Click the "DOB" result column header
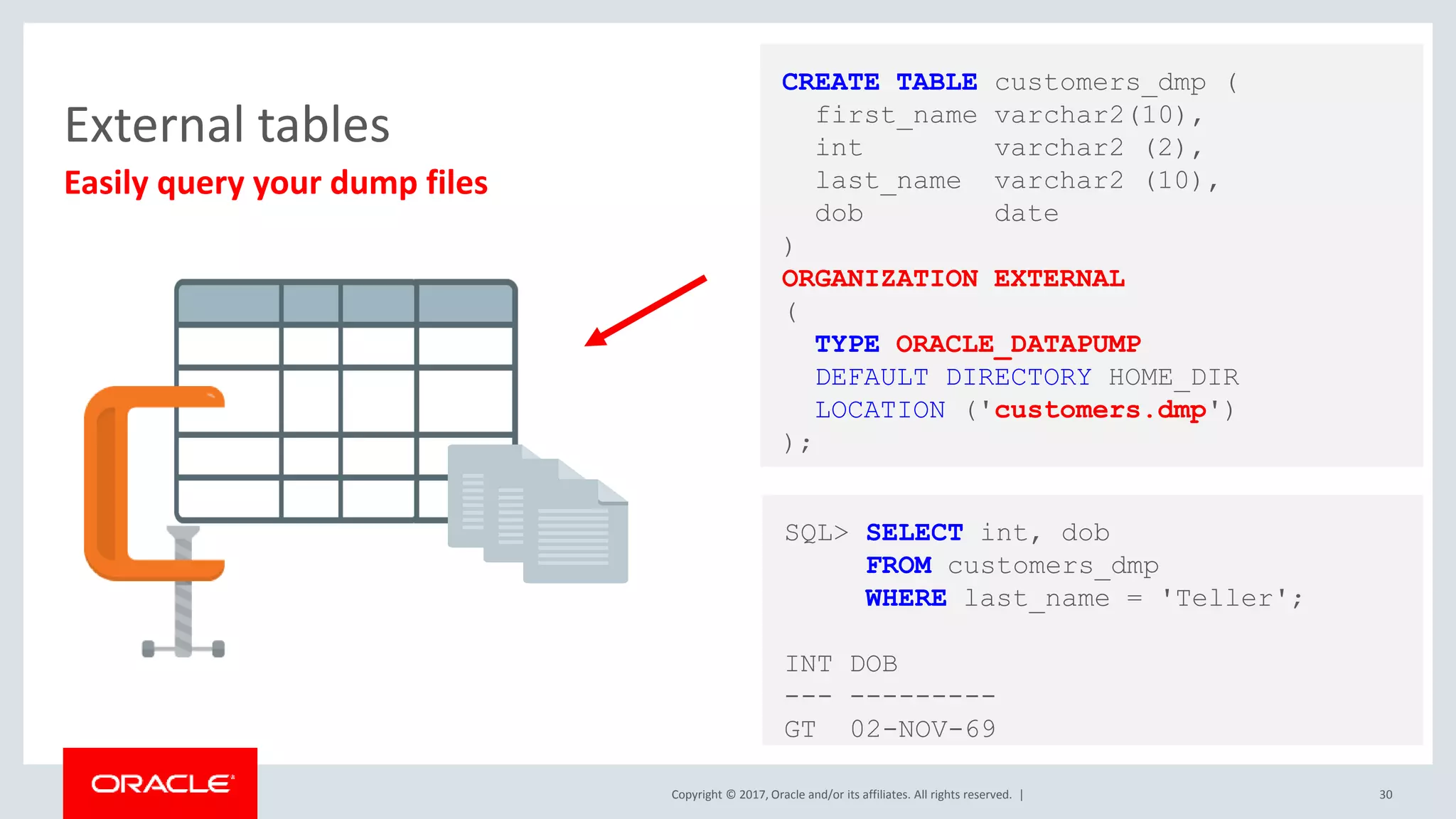The image size is (1456, 819). point(874,663)
